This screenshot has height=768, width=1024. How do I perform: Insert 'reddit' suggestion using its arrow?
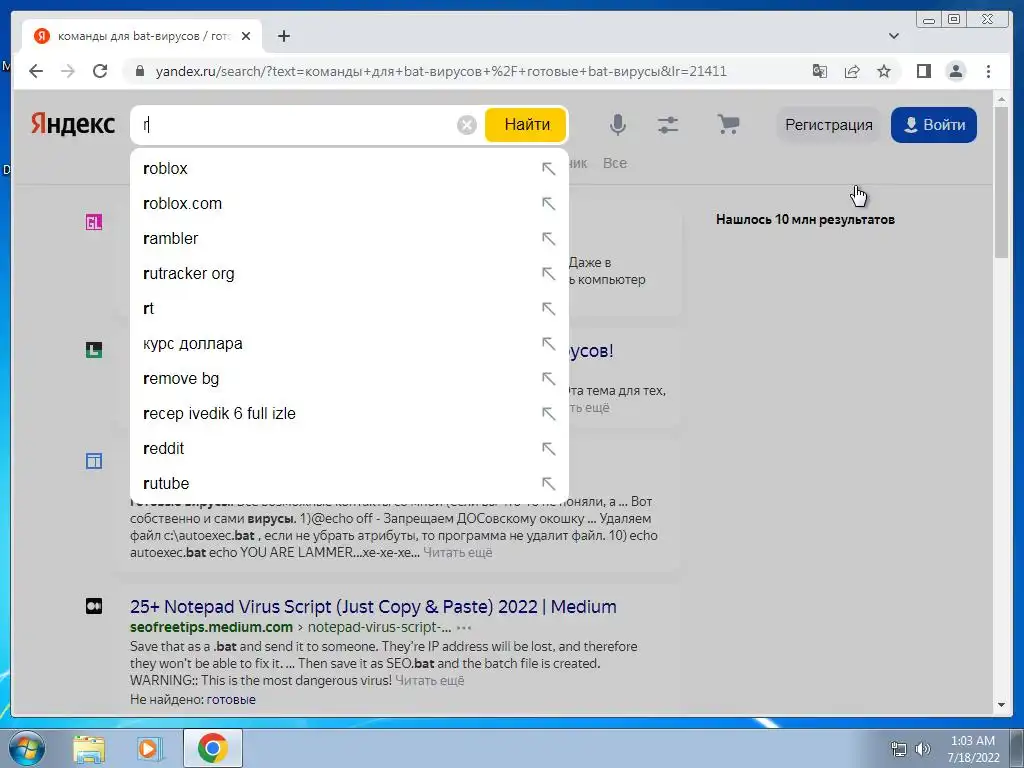pyautogui.click(x=549, y=449)
